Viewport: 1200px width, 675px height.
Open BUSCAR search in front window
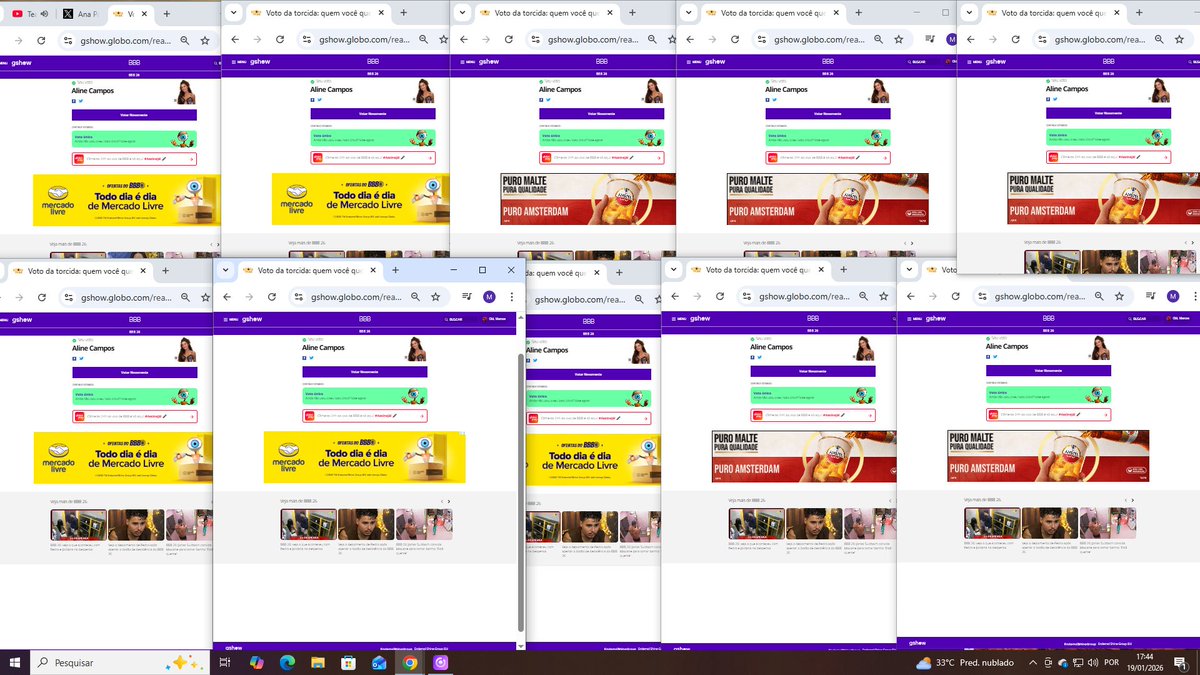pyautogui.click(x=455, y=319)
